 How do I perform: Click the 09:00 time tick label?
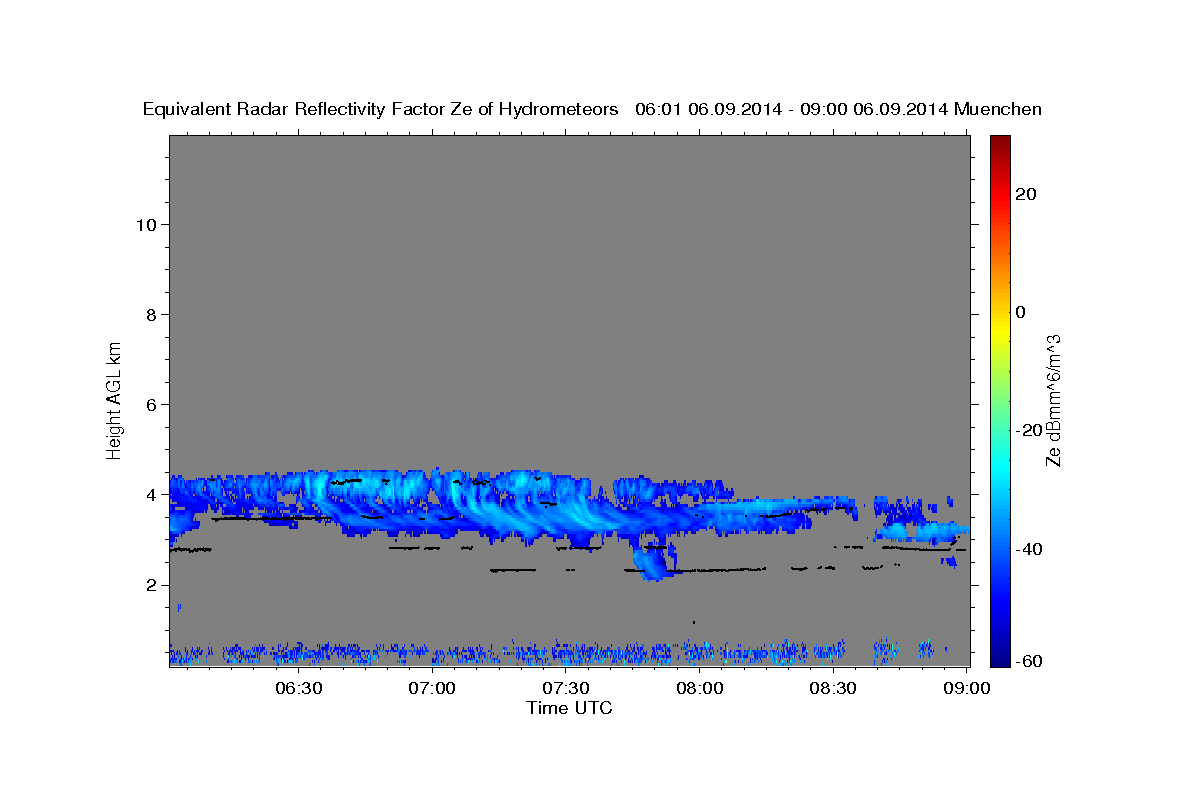point(967,689)
